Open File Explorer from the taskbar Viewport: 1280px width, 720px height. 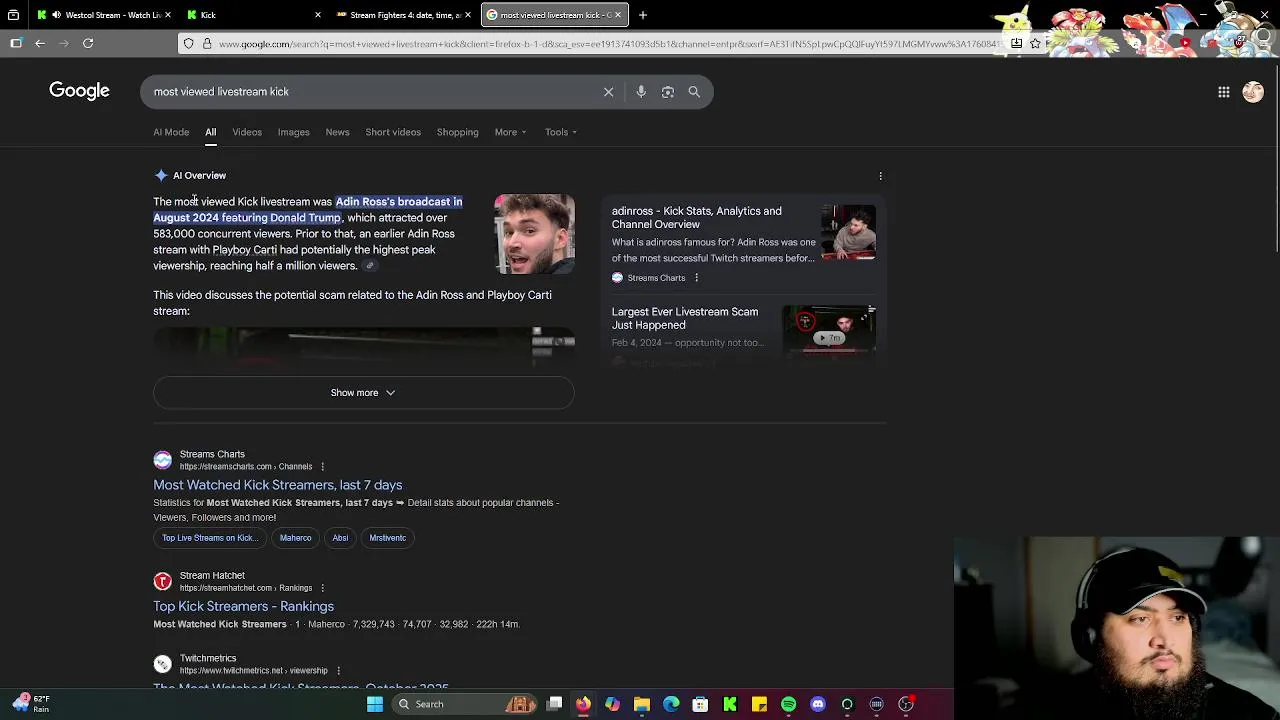point(642,704)
